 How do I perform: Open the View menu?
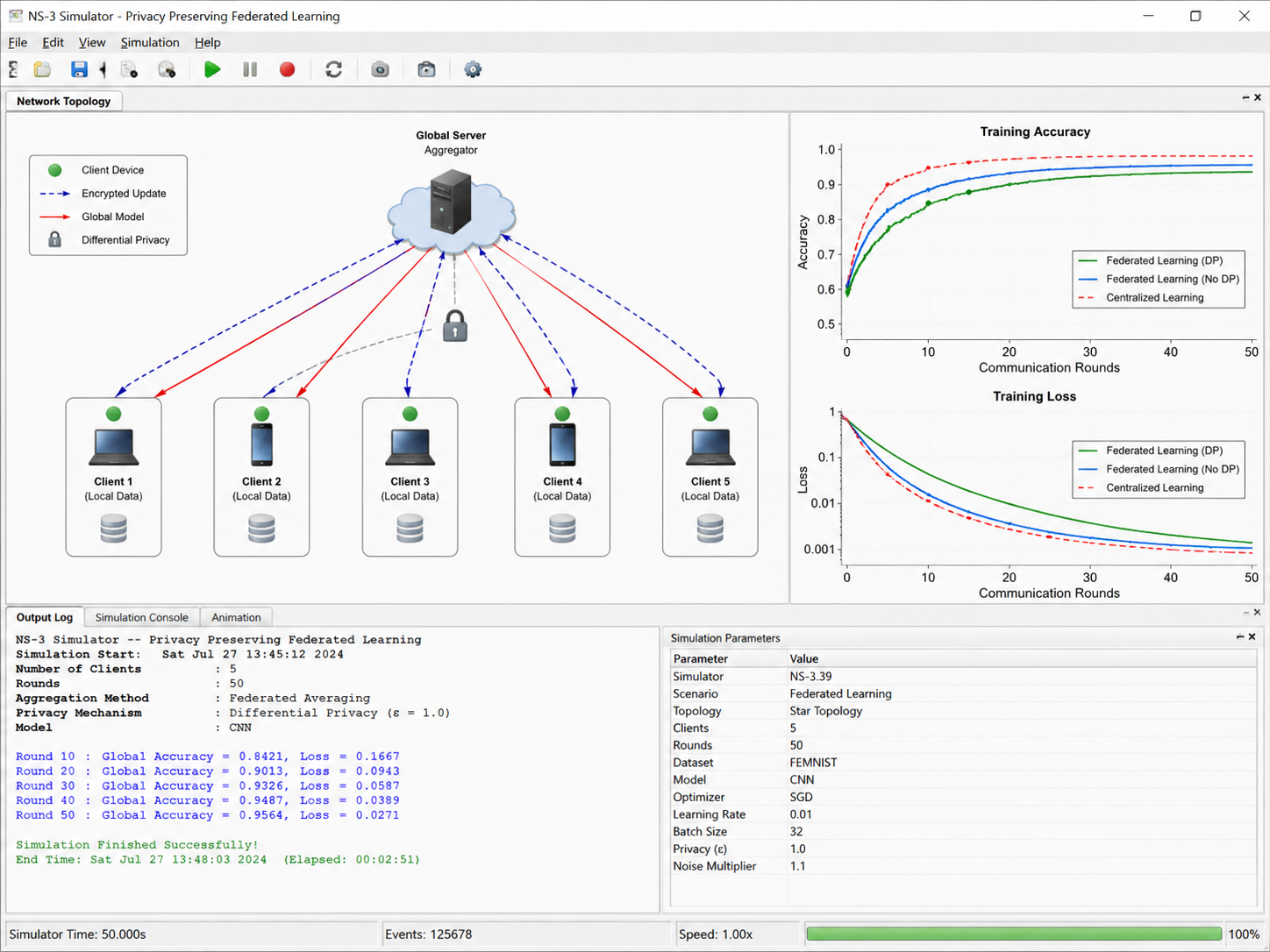[92, 42]
